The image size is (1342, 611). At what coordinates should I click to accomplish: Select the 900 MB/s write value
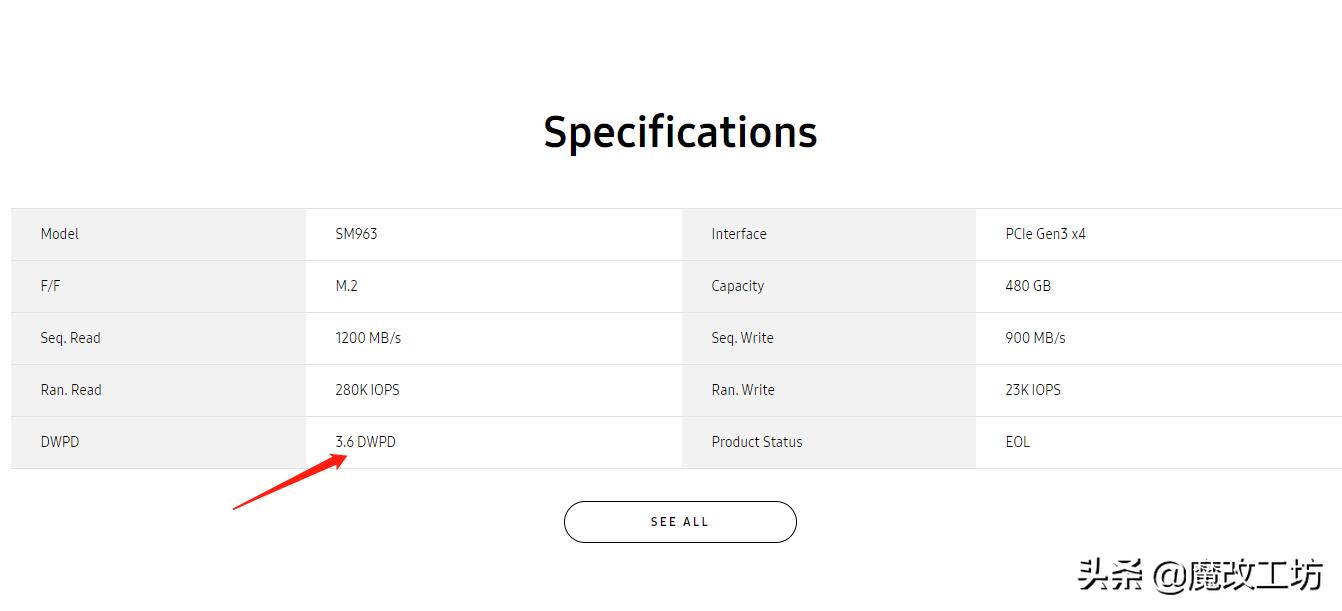click(1035, 338)
